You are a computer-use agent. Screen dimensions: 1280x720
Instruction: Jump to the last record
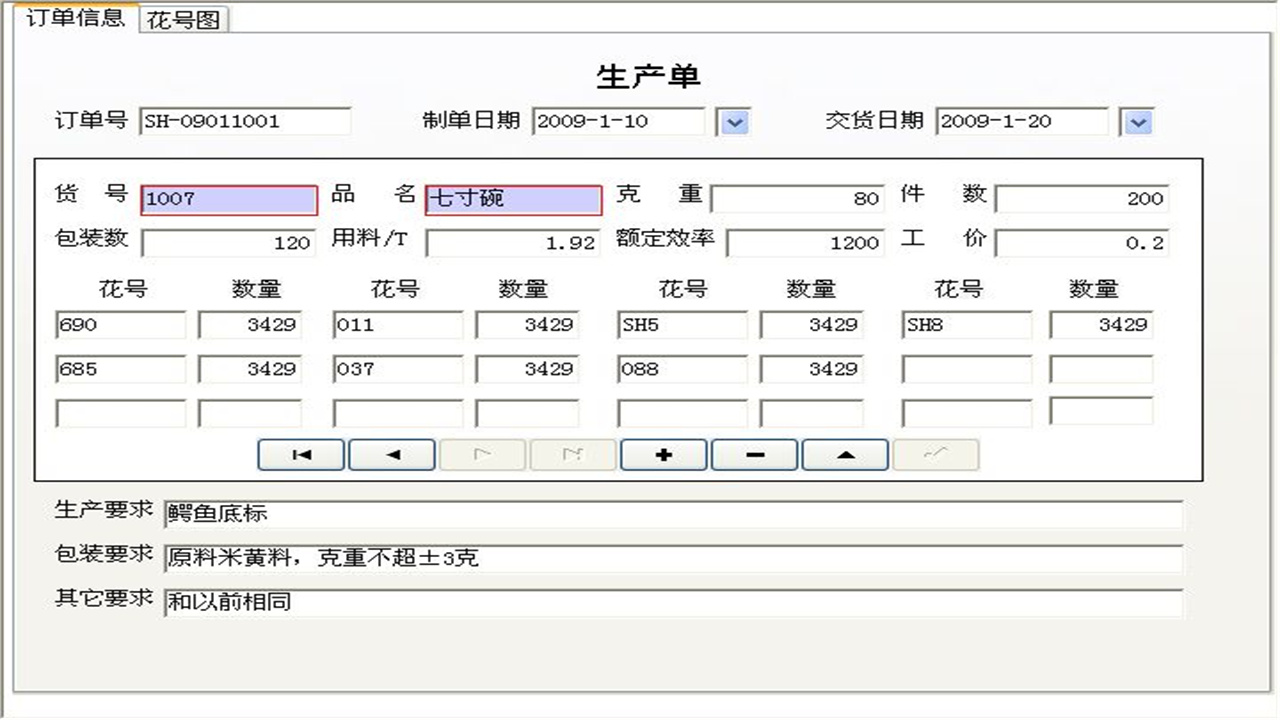click(572, 455)
